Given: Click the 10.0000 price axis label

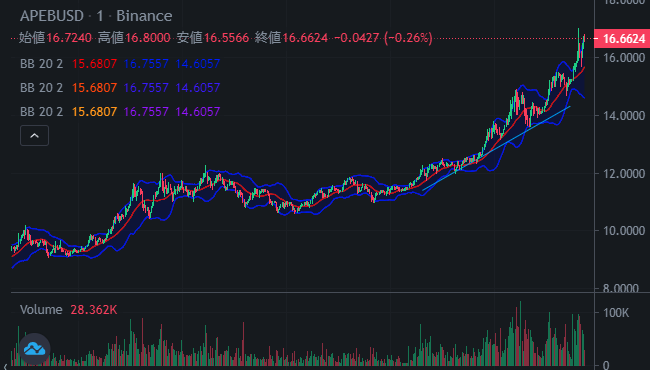Looking at the screenshot, I should click(624, 231).
